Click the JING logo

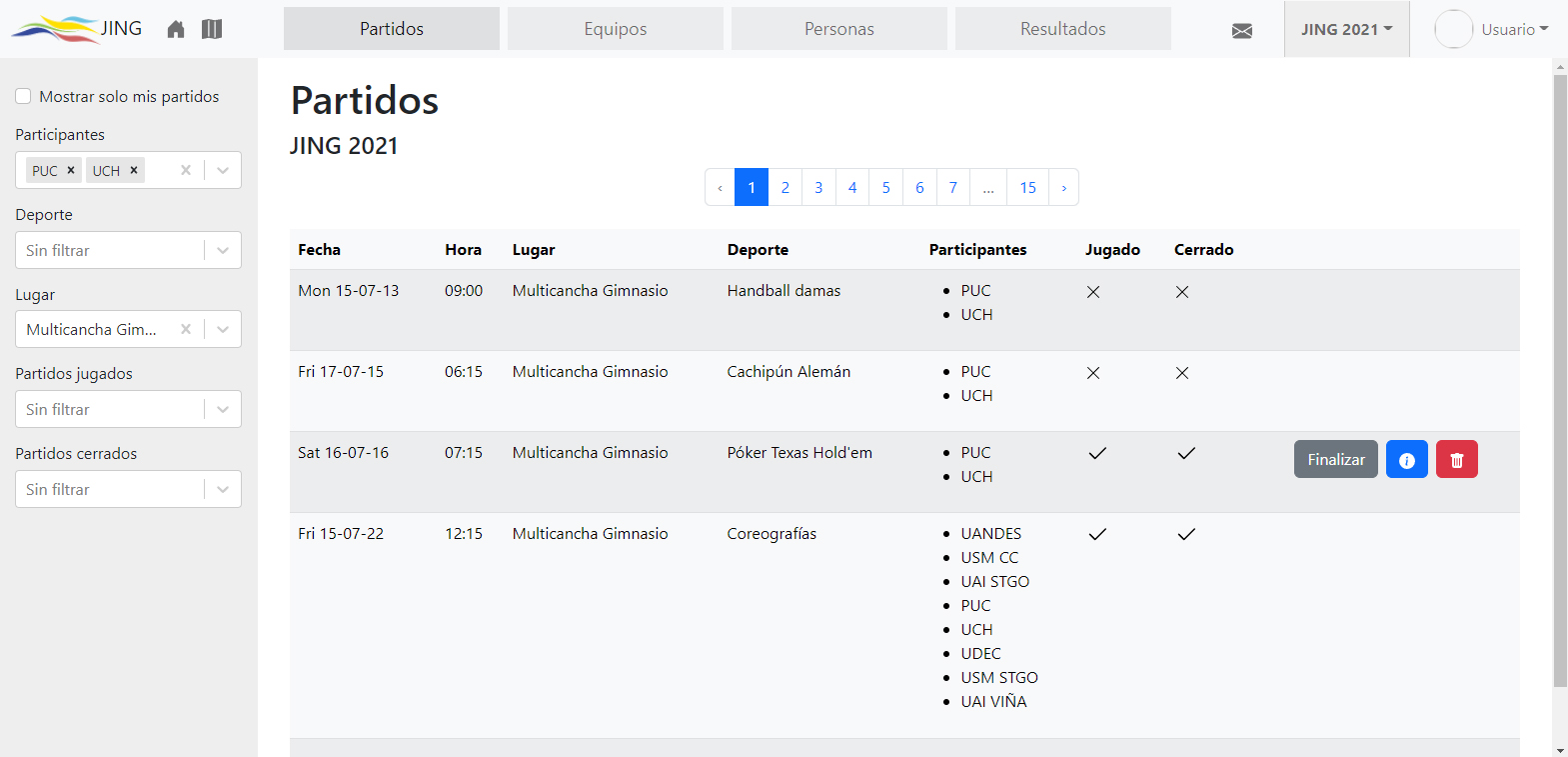pos(77,29)
